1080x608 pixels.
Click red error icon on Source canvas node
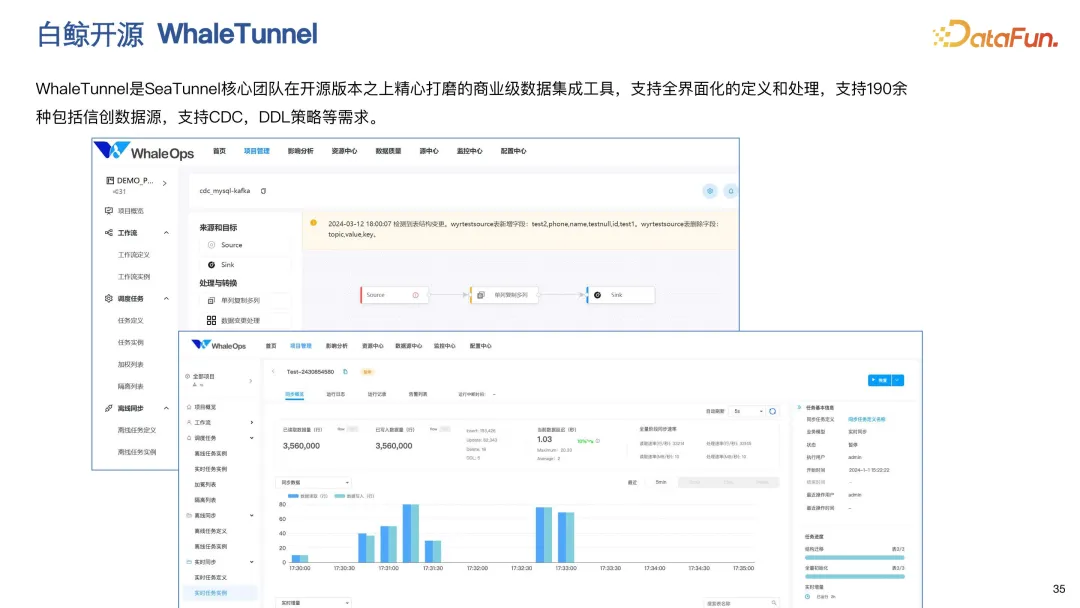415,295
